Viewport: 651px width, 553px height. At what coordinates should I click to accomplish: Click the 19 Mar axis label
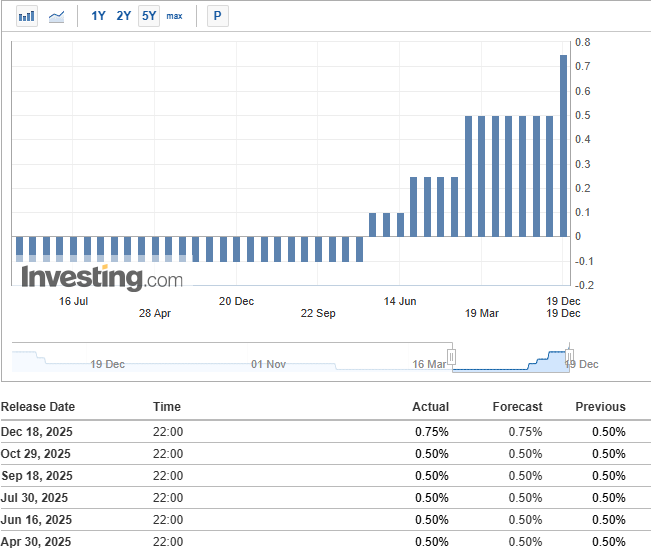click(x=482, y=313)
